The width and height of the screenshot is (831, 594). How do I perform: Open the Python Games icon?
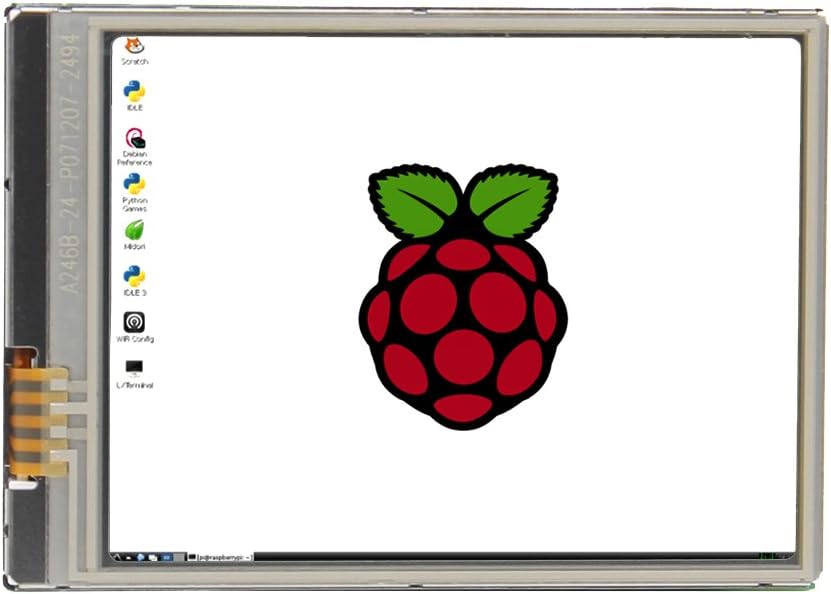tap(135, 193)
